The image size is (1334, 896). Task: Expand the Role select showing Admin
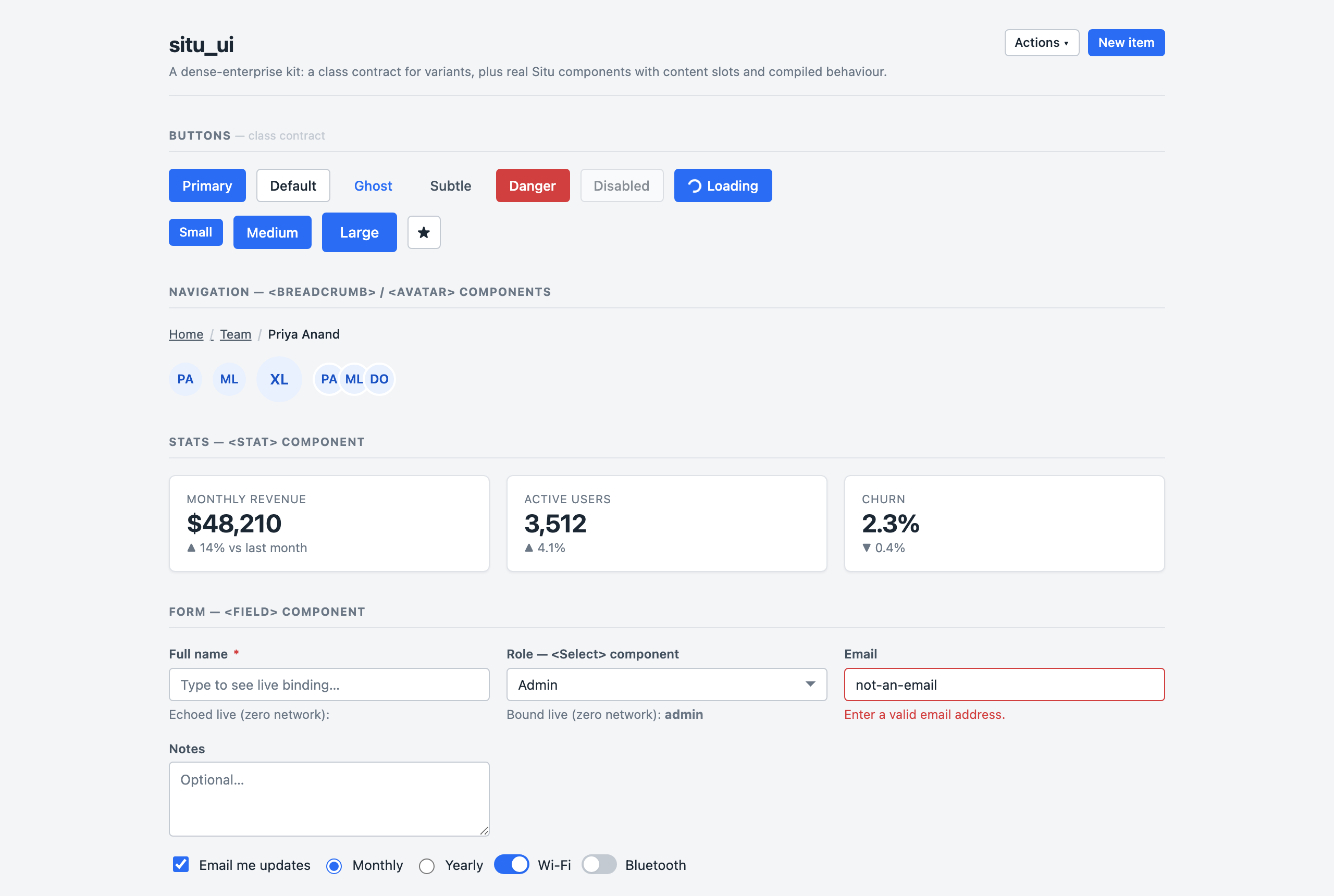666,684
